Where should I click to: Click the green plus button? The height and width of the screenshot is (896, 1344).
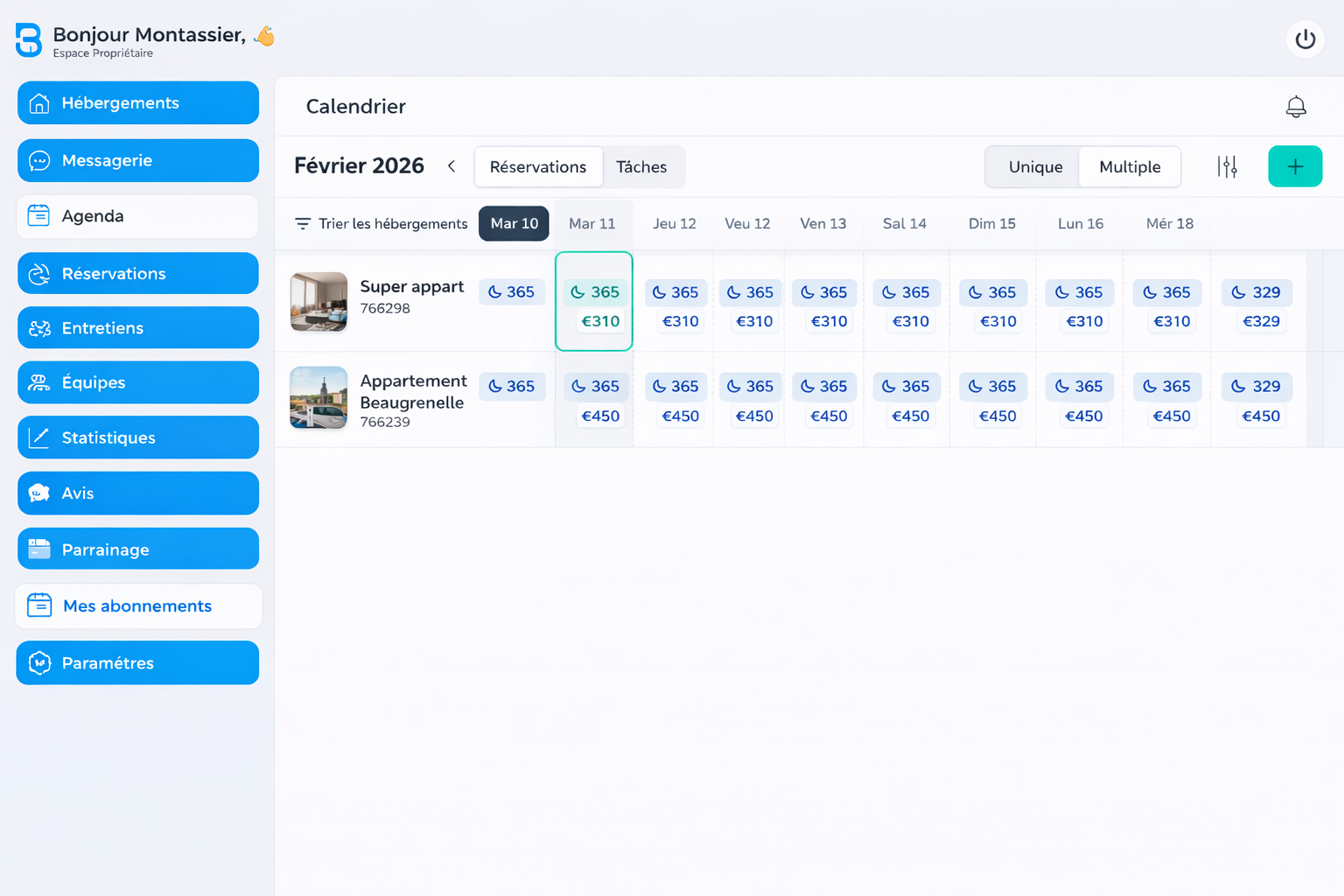click(1295, 166)
